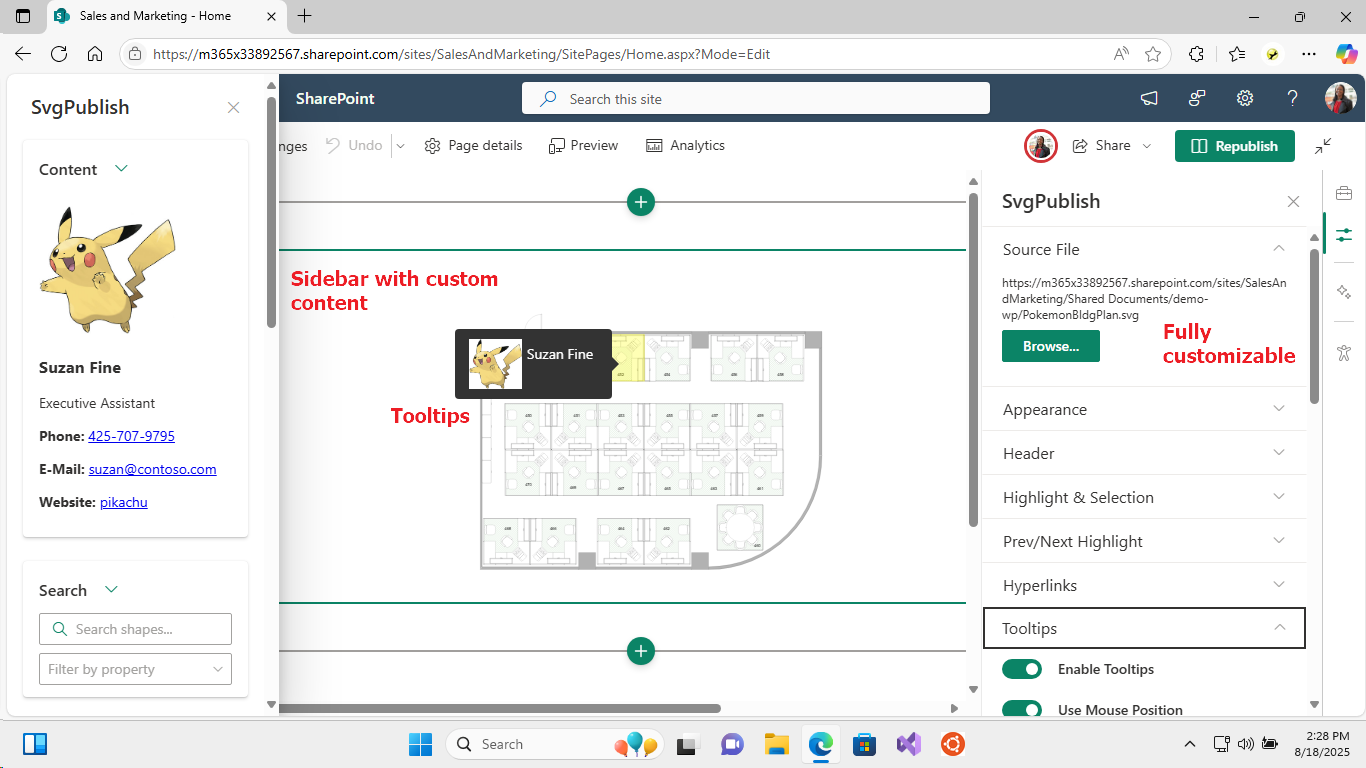Collapse the Search panel chevron in sidebar
The width and height of the screenshot is (1366, 768).
pos(111,589)
